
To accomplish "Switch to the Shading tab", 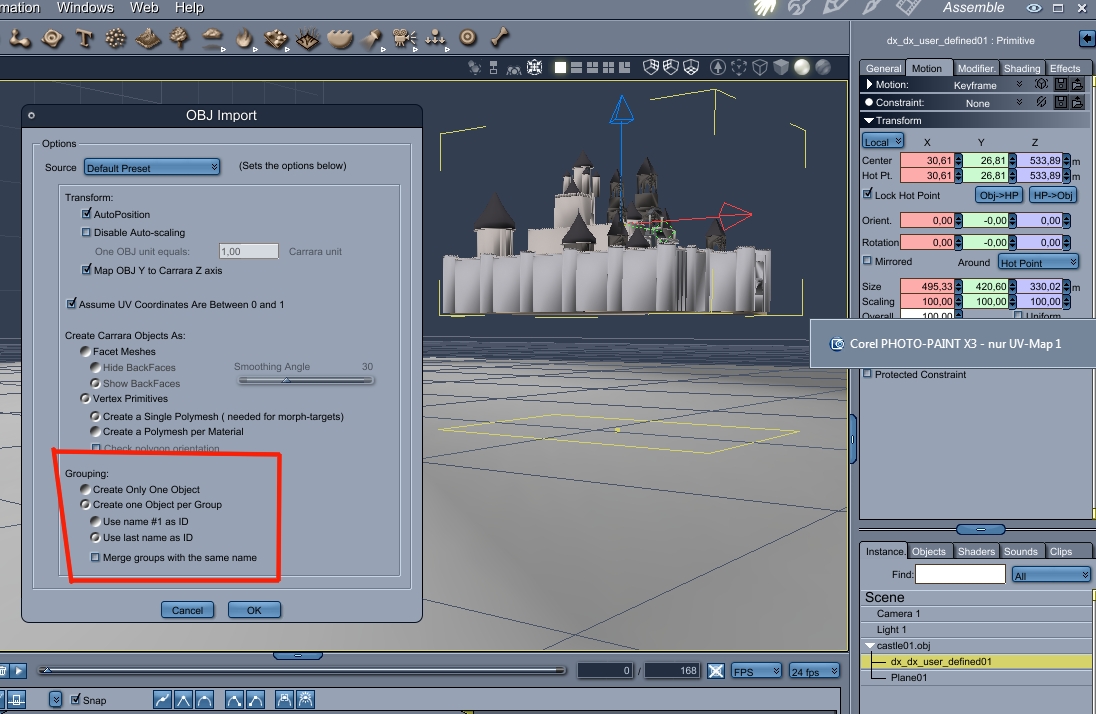I will pos(1022,68).
